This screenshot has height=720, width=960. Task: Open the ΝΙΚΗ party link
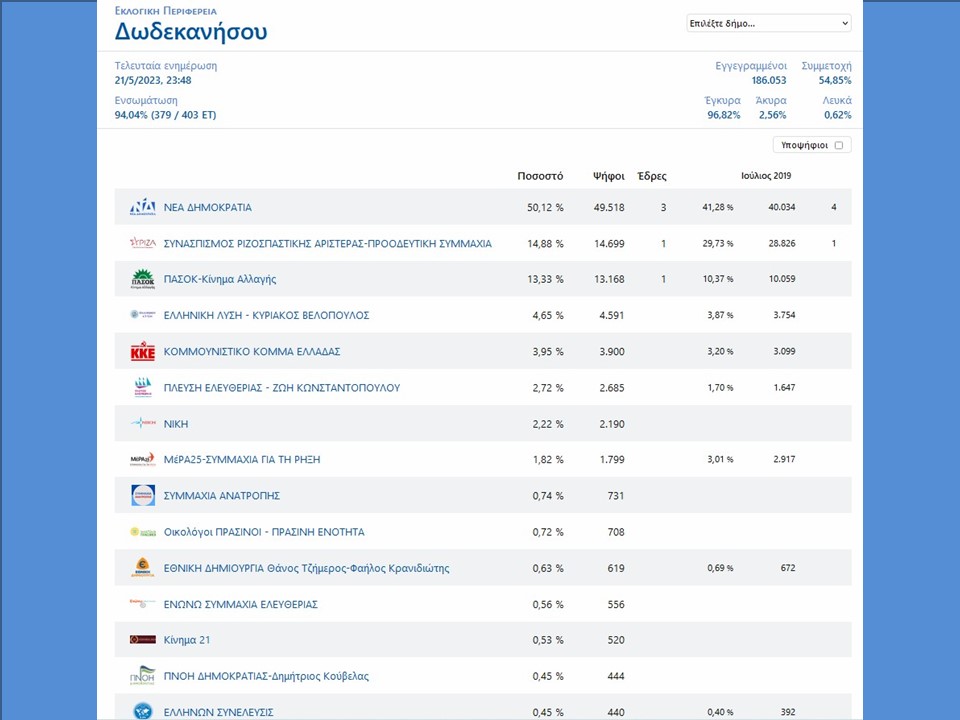click(176, 424)
